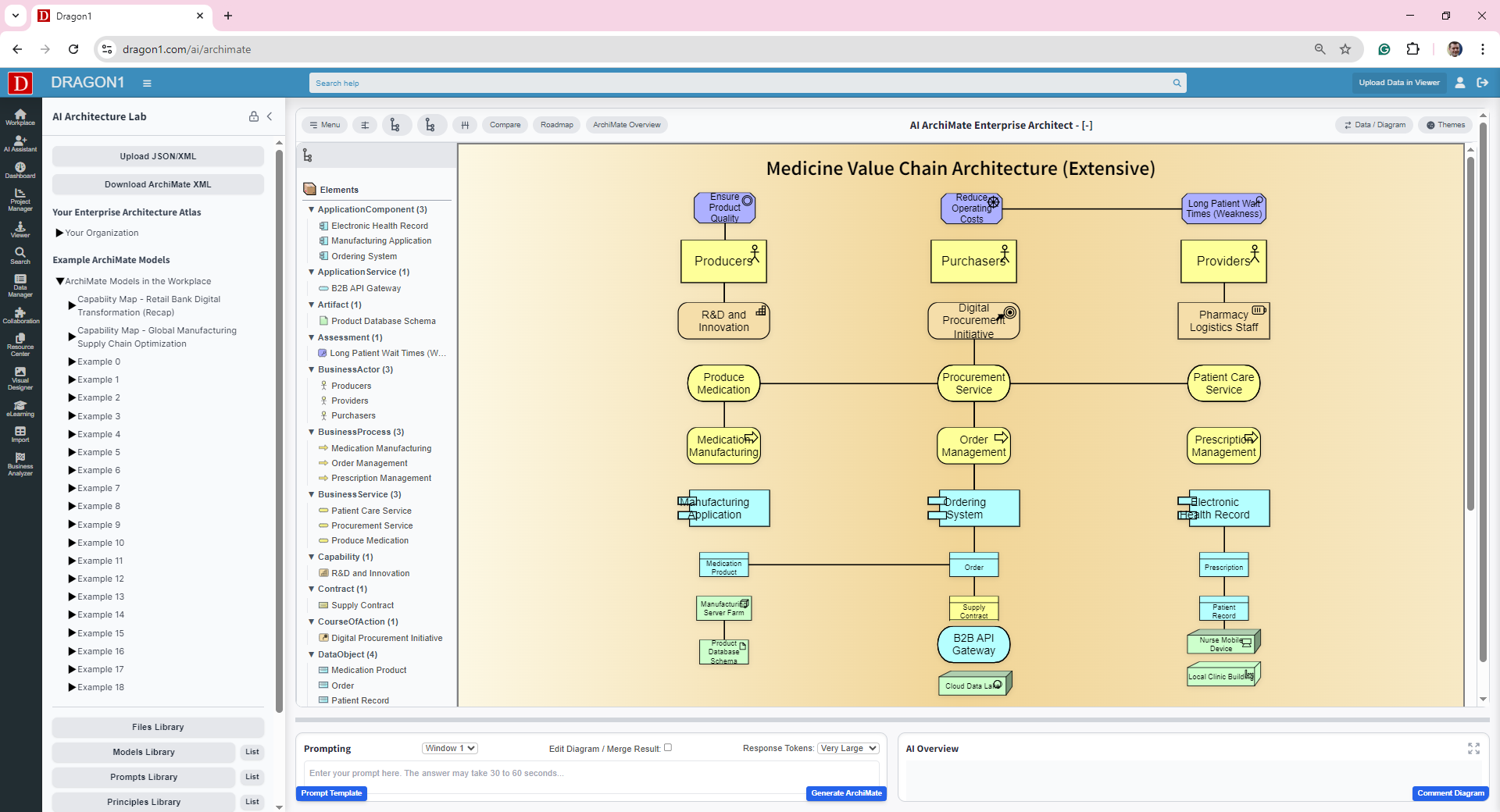The image size is (1500, 812).
Task: Open the Visual Designer sidebar icon
Action: pyautogui.click(x=20, y=378)
